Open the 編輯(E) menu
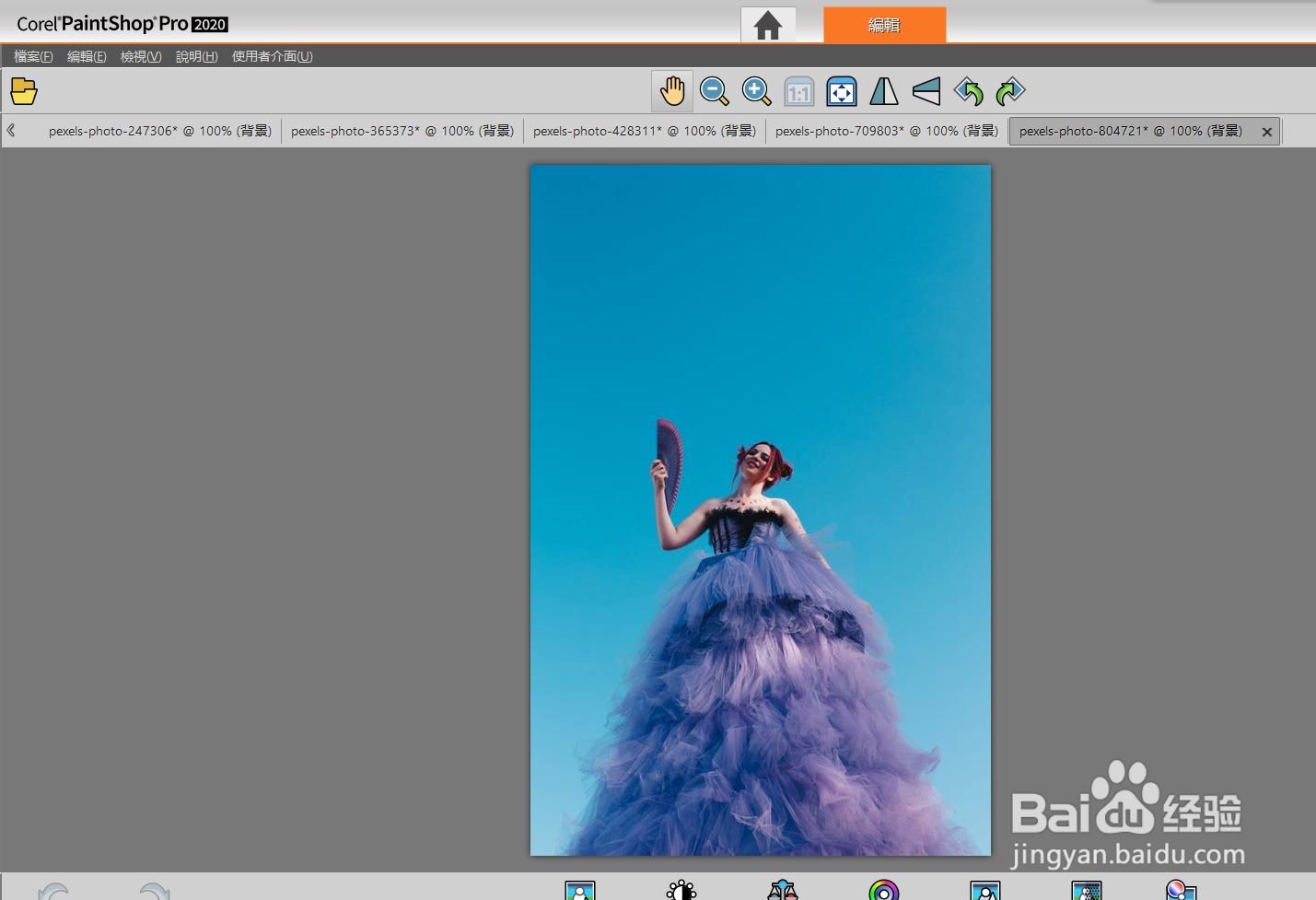1316x900 pixels. pyautogui.click(x=87, y=56)
